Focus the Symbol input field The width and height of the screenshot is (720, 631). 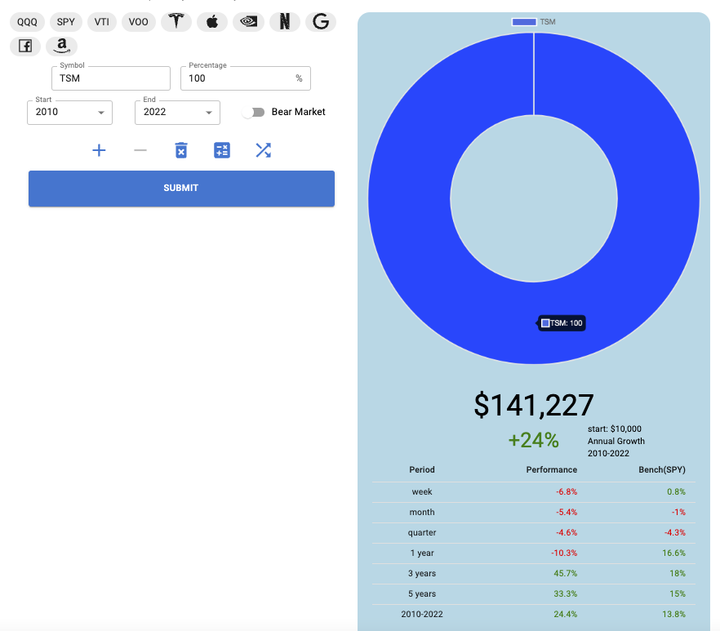[111, 78]
